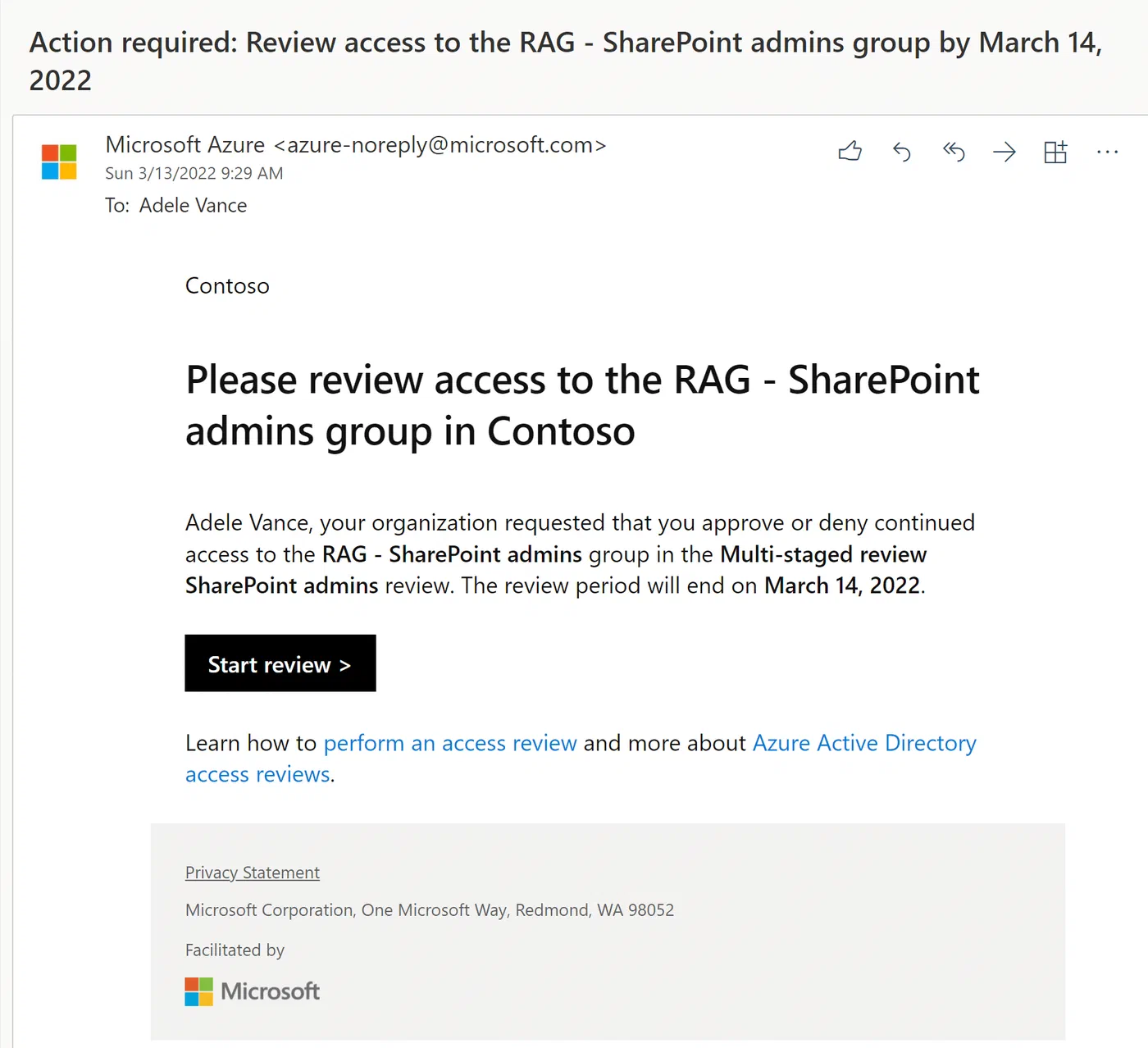Click the Microsoft logo in footer
The image size is (1148, 1048).
253,991
